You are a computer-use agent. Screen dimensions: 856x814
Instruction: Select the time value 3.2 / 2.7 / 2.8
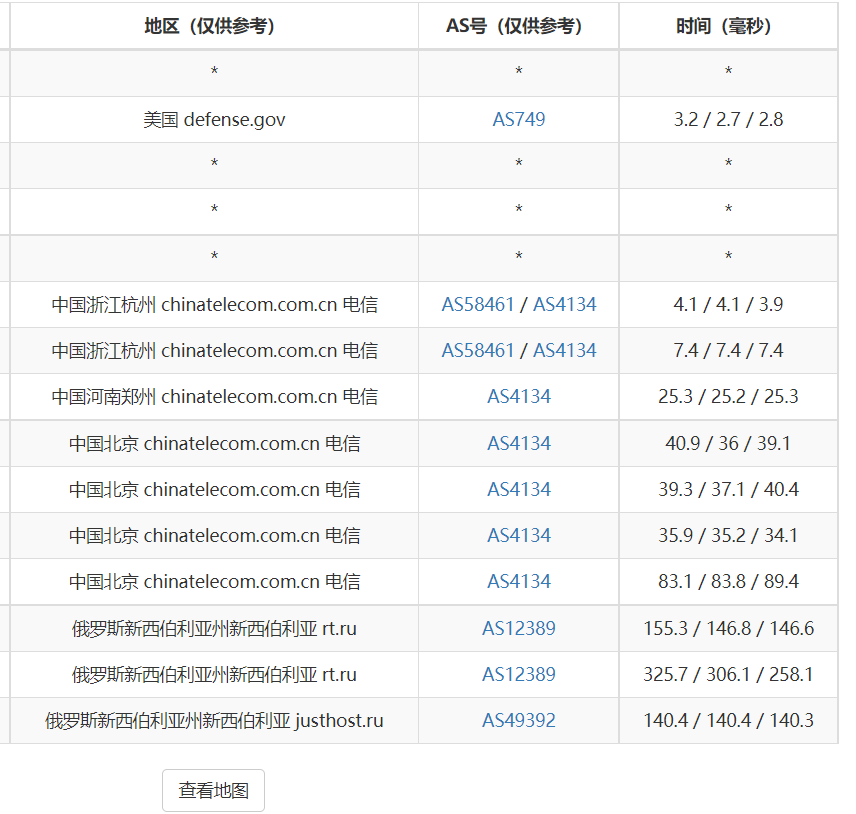point(728,120)
